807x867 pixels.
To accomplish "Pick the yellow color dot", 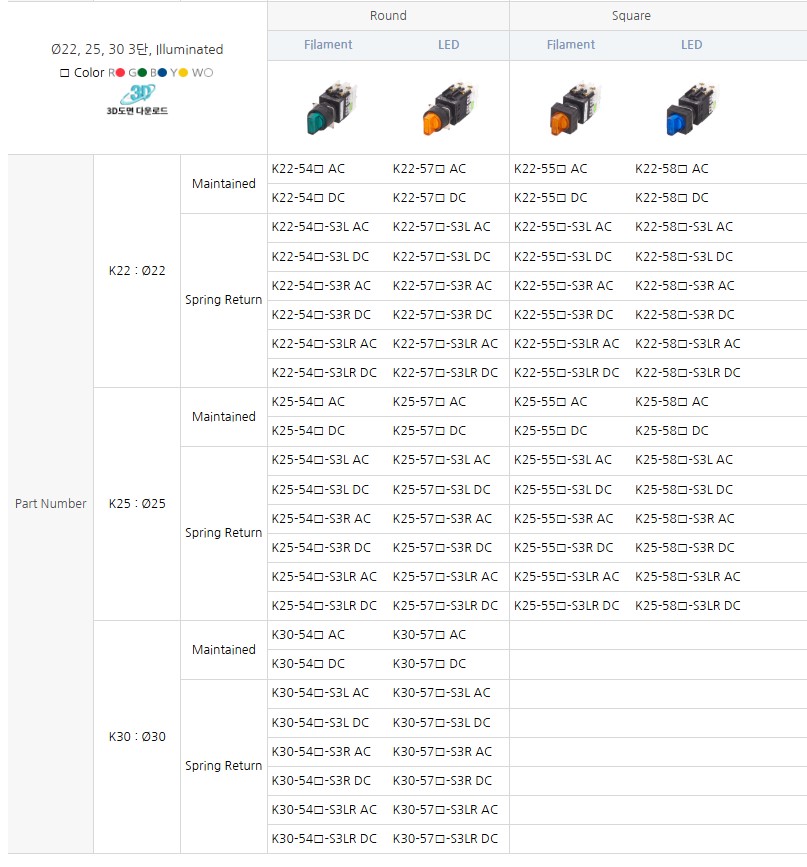I will click(x=184, y=72).
